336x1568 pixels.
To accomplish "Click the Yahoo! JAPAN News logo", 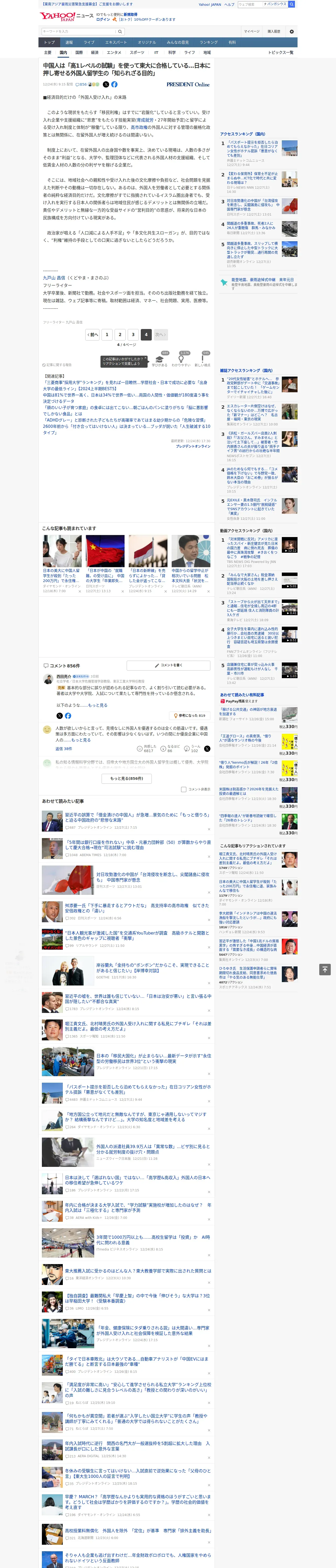I will point(66,16).
